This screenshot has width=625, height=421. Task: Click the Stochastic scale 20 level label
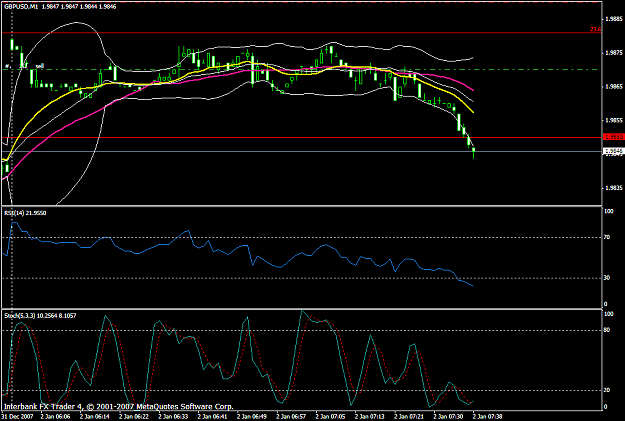click(607, 390)
